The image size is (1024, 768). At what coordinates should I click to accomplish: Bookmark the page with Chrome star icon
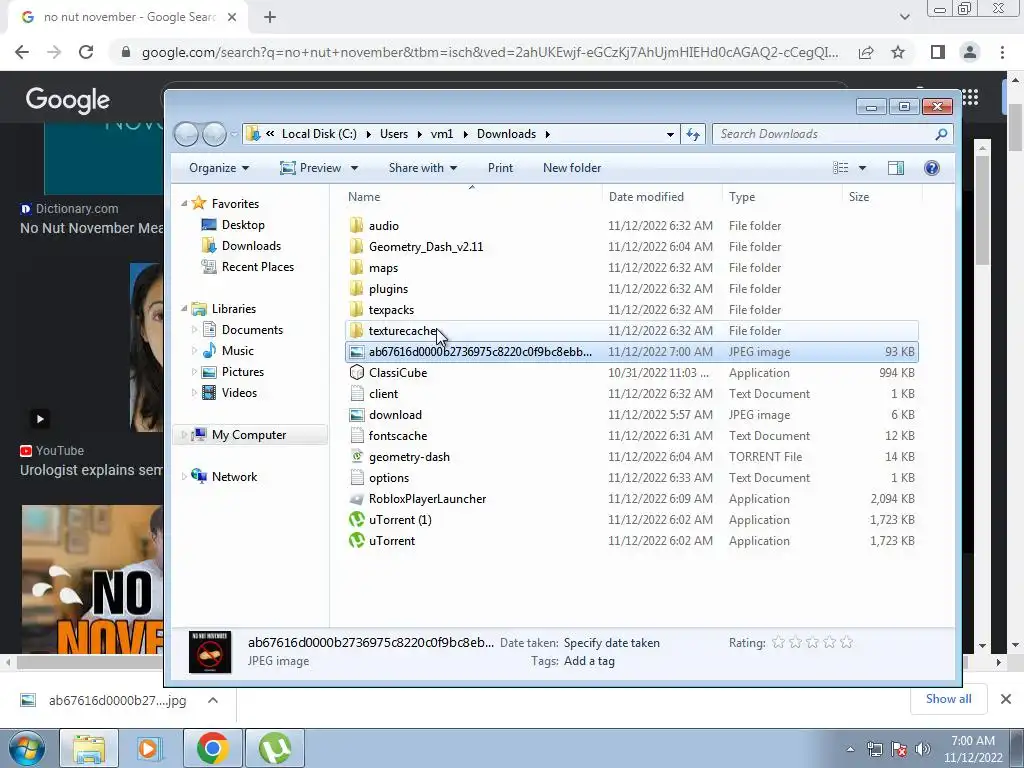click(x=898, y=52)
